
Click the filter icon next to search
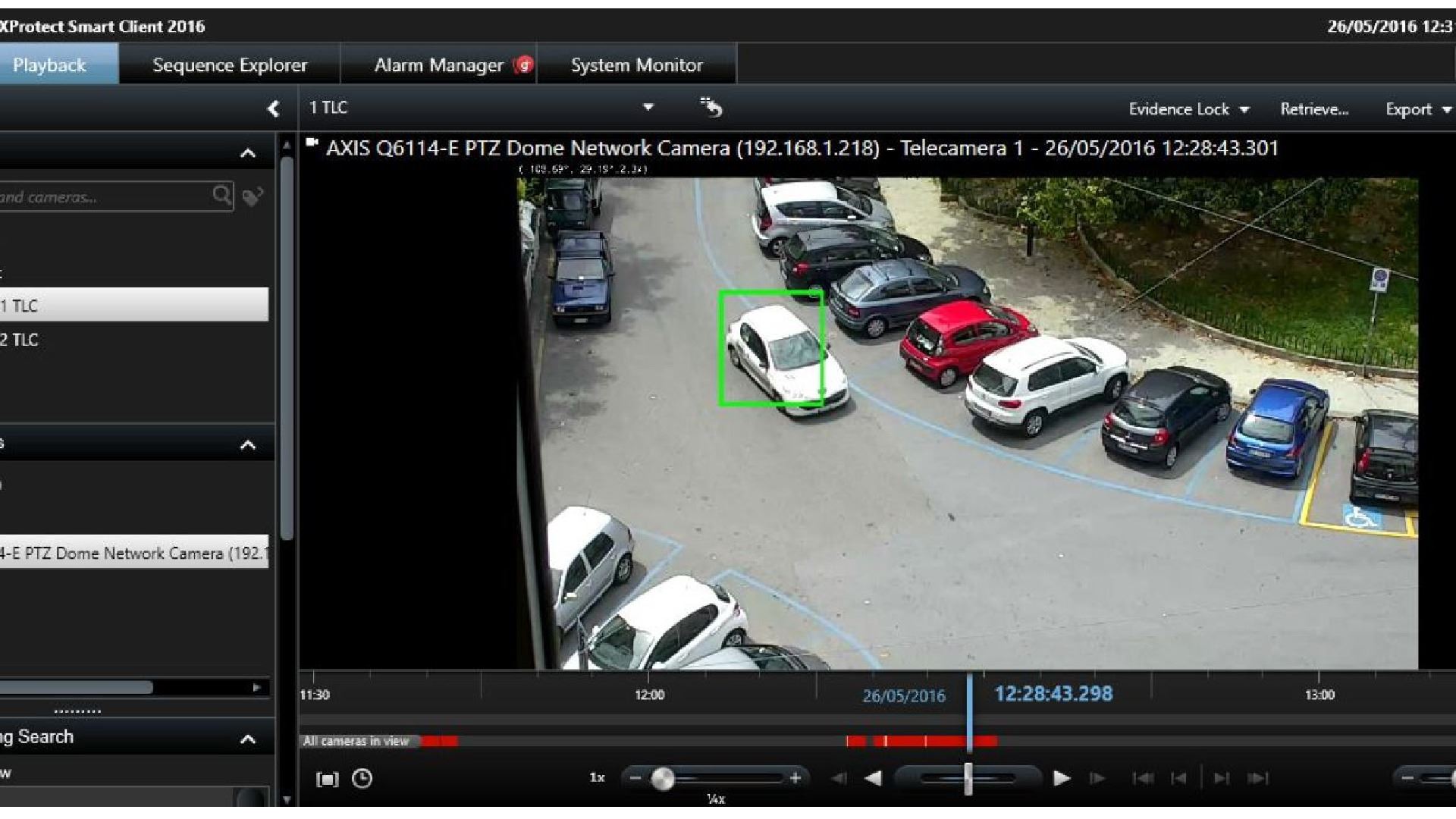(253, 197)
